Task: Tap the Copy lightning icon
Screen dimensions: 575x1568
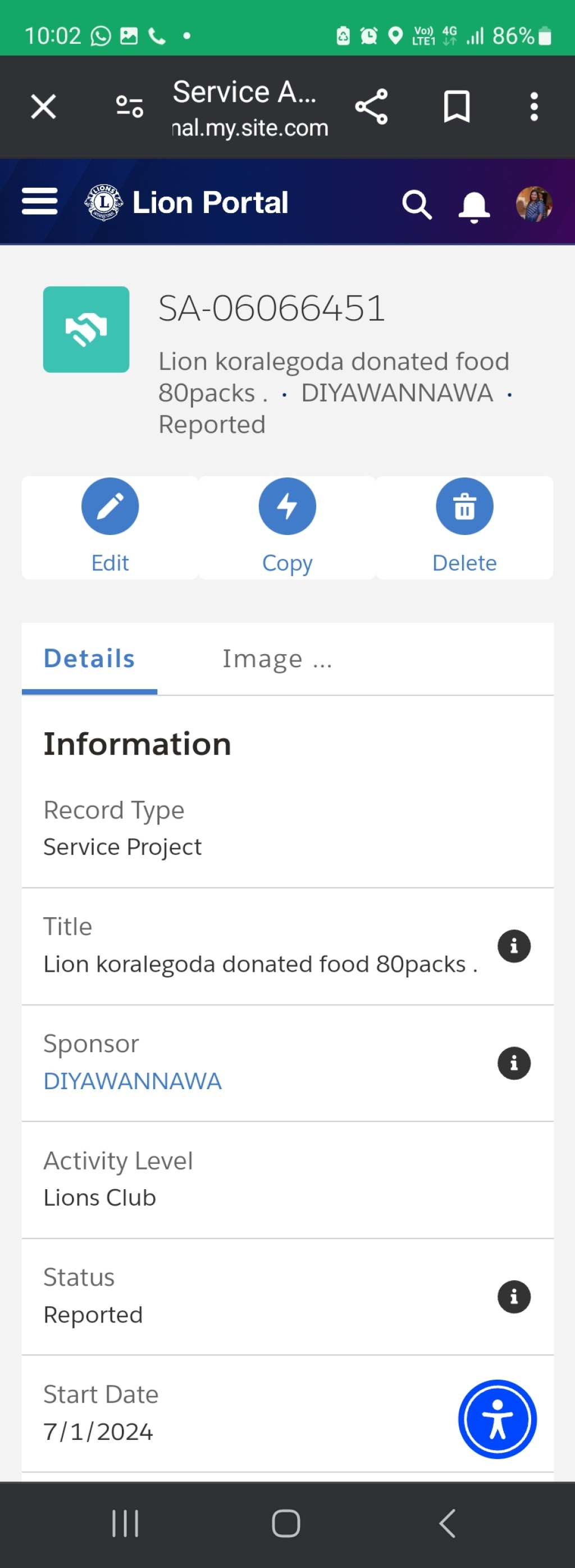Action: (287, 506)
